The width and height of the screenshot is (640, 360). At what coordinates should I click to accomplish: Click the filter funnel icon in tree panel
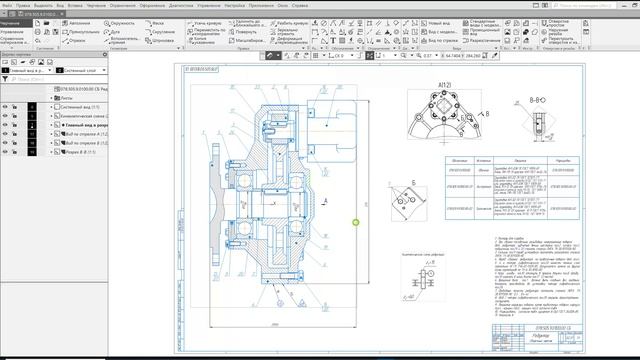(x=5, y=79)
